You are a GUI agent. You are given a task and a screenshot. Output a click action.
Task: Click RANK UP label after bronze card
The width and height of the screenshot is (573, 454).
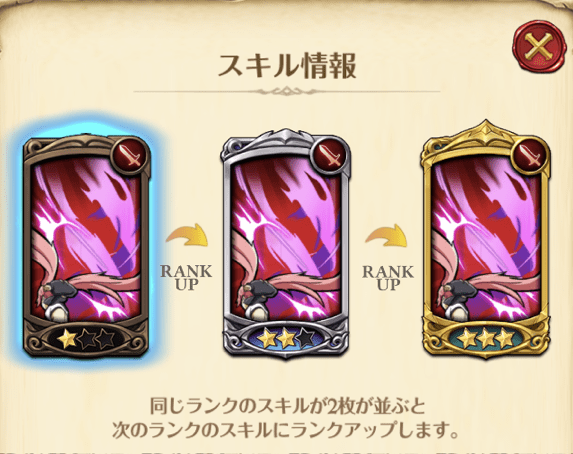[x=186, y=277]
